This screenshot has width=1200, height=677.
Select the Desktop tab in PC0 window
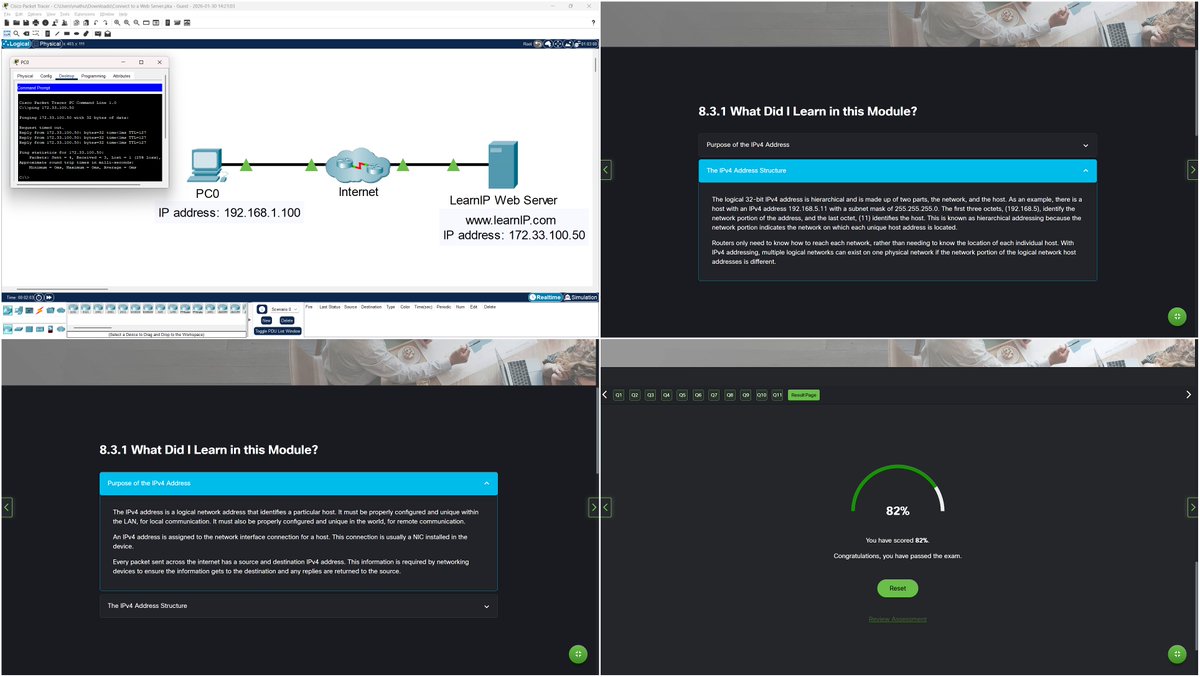pos(66,76)
